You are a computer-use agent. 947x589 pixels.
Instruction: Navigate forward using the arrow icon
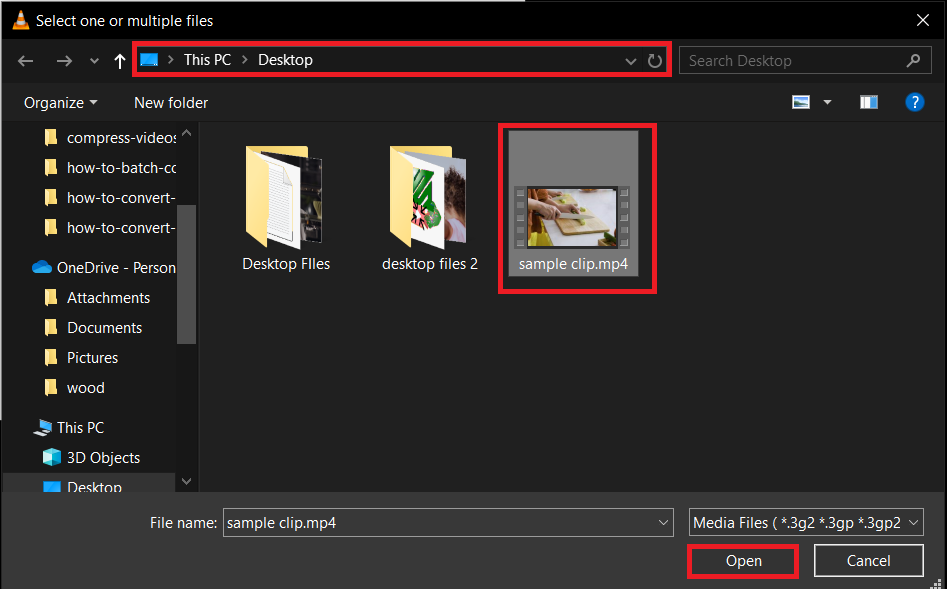[x=62, y=60]
